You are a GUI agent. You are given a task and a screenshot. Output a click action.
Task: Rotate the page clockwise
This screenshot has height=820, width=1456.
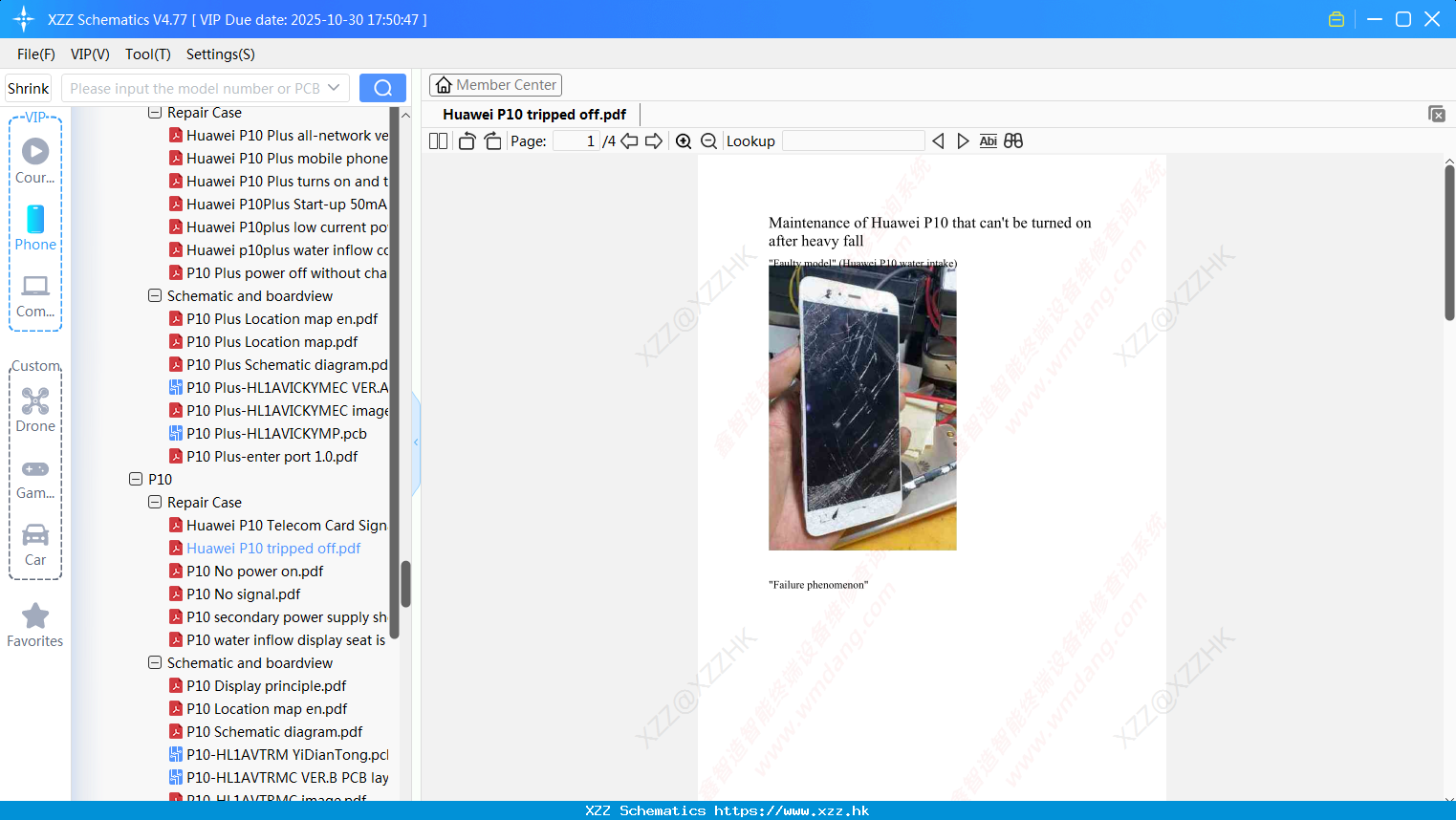[x=492, y=140]
